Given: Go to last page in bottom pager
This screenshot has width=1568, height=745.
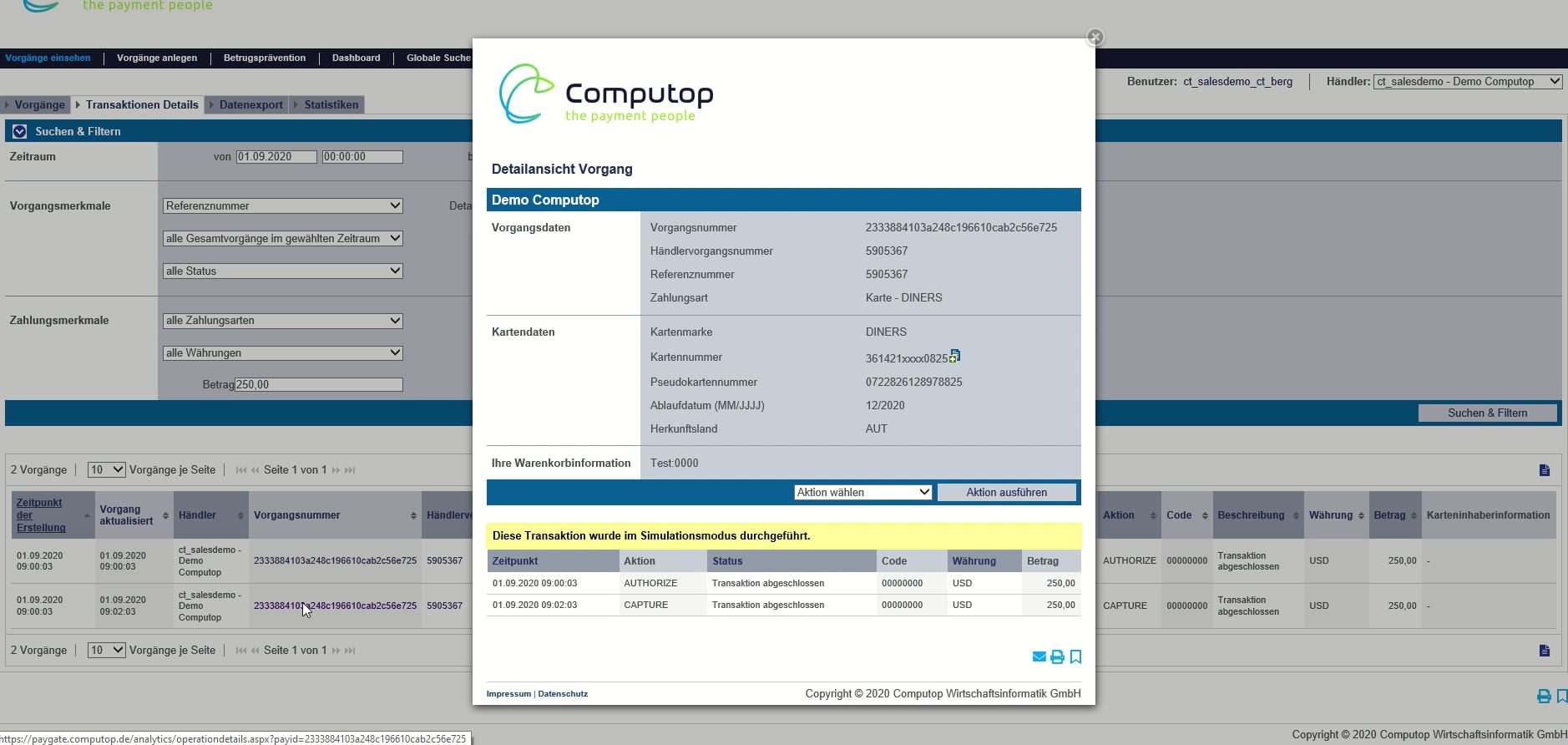Looking at the screenshot, I should tap(350, 651).
